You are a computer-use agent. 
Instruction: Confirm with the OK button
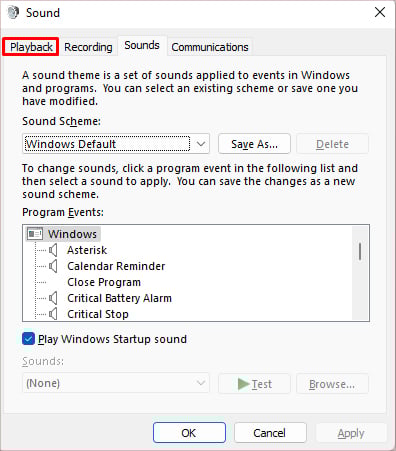189,433
